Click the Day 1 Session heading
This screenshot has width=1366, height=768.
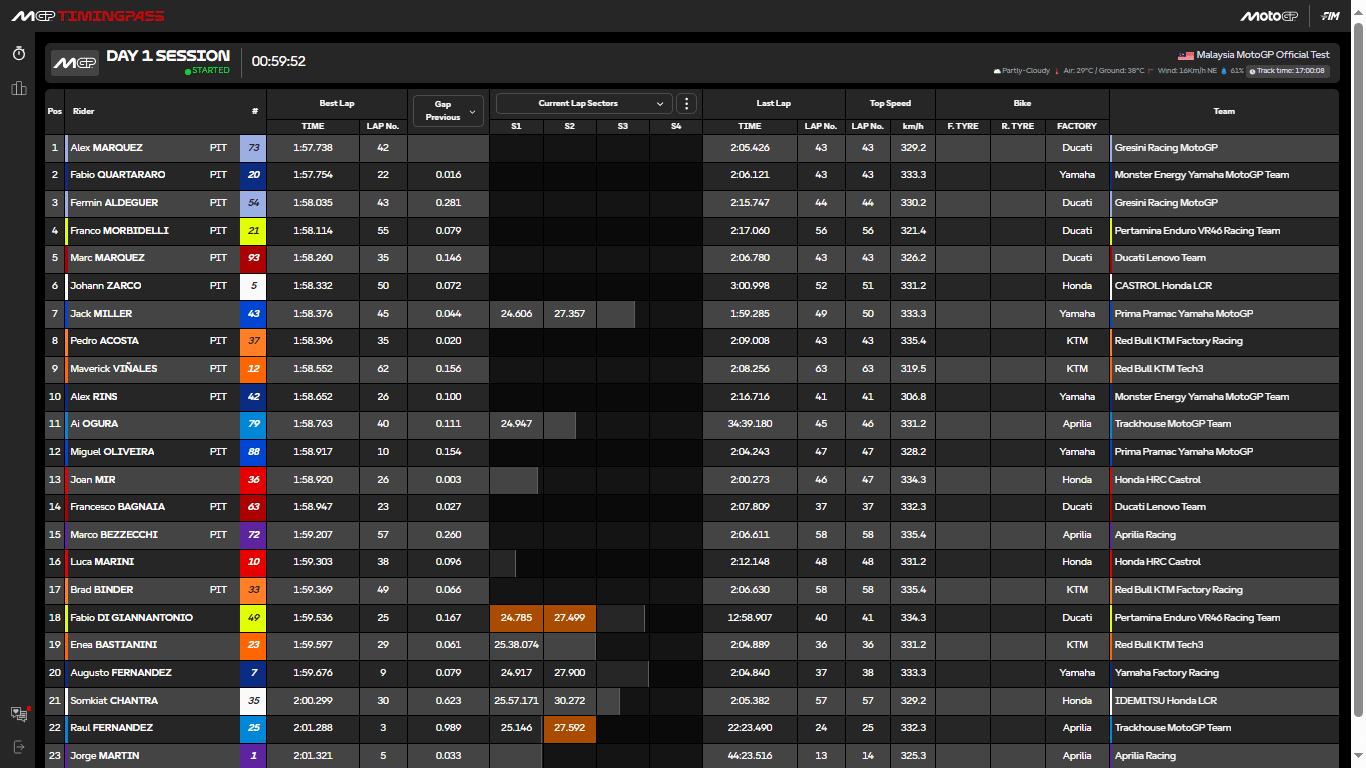[x=168, y=55]
